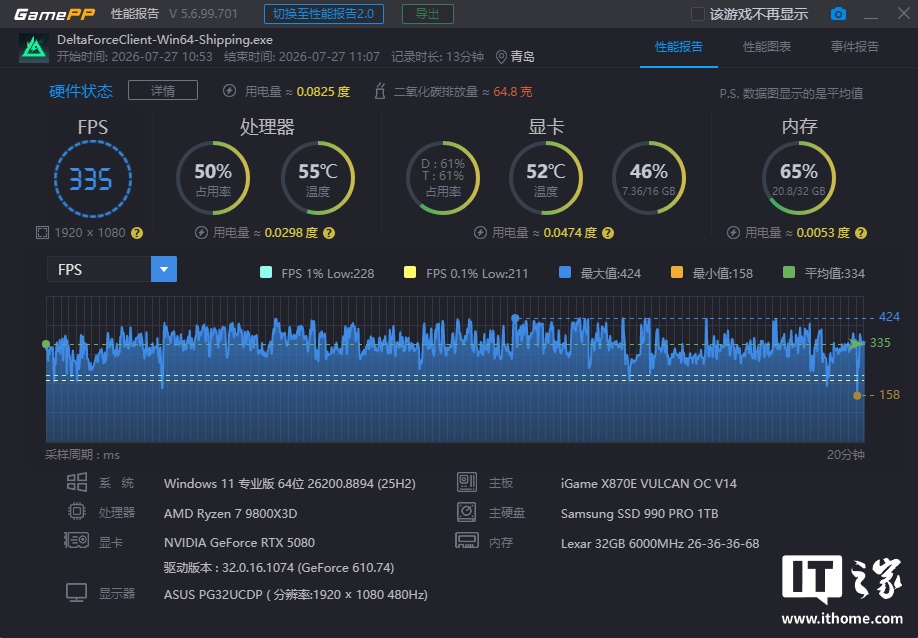Click the 导出 export button
The image size is (918, 638).
click(x=427, y=14)
